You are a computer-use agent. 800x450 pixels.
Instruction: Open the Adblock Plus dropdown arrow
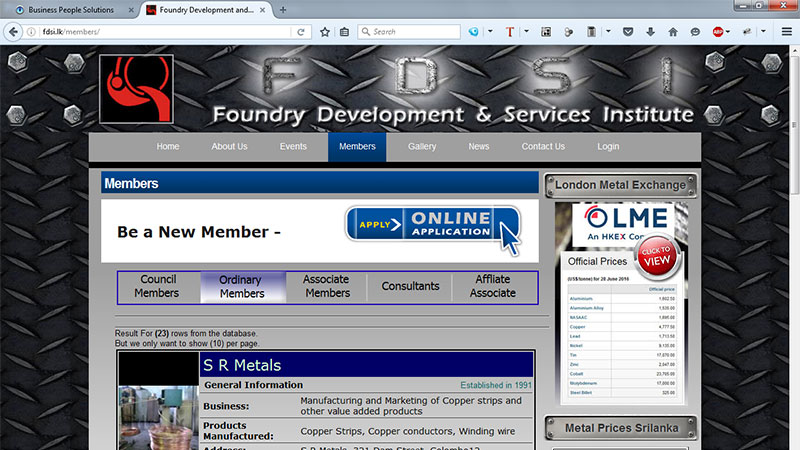[728, 32]
